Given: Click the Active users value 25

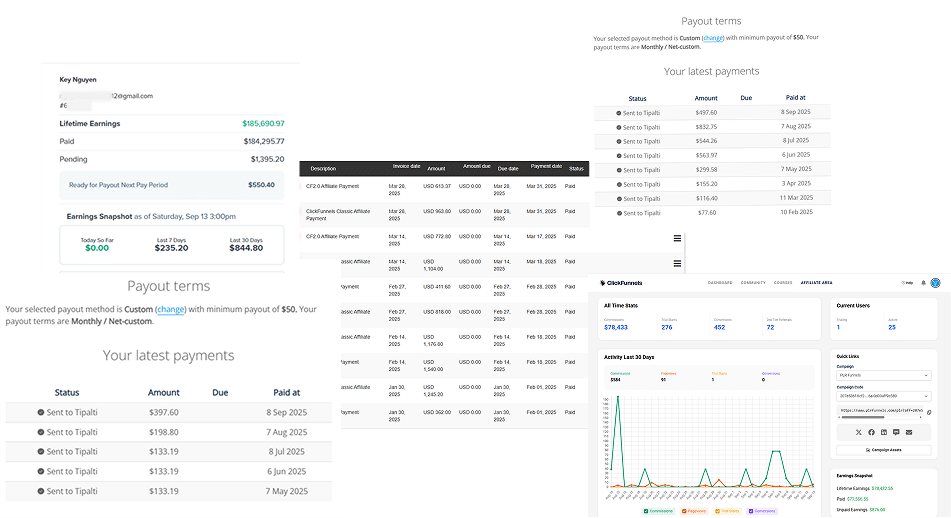Looking at the screenshot, I should click(x=892, y=328).
